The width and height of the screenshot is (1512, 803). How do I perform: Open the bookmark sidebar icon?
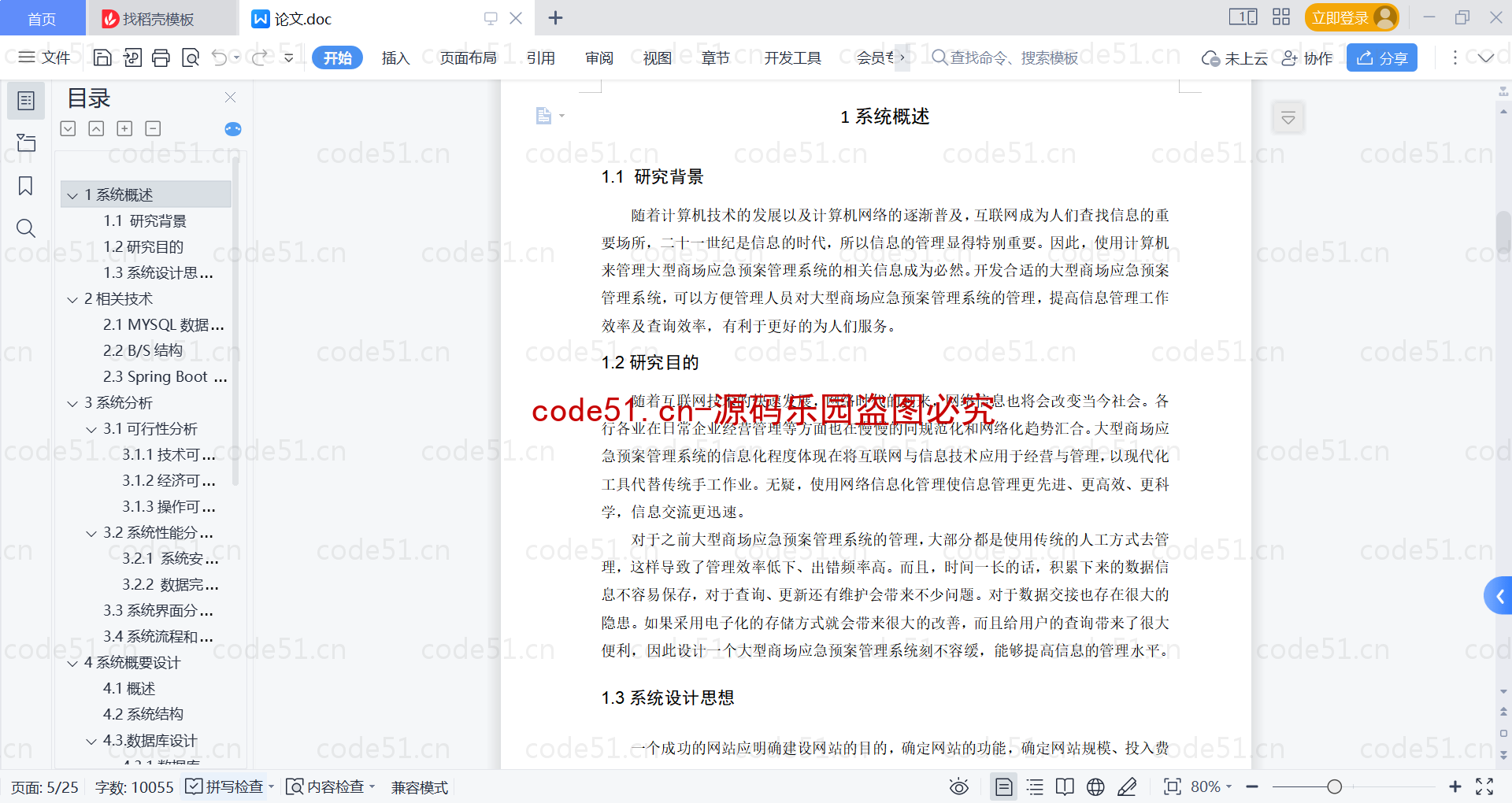[x=26, y=186]
